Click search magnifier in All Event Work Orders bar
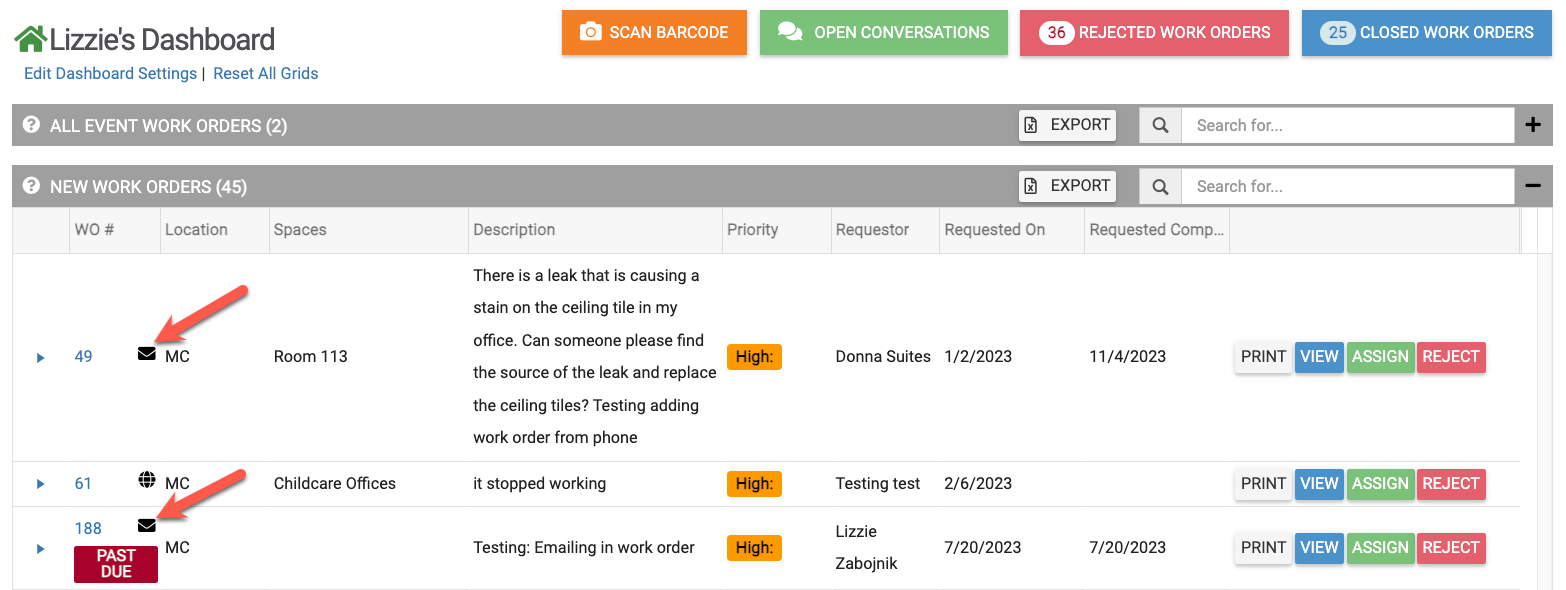The image size is (1566, 590). click(1160, 125)
